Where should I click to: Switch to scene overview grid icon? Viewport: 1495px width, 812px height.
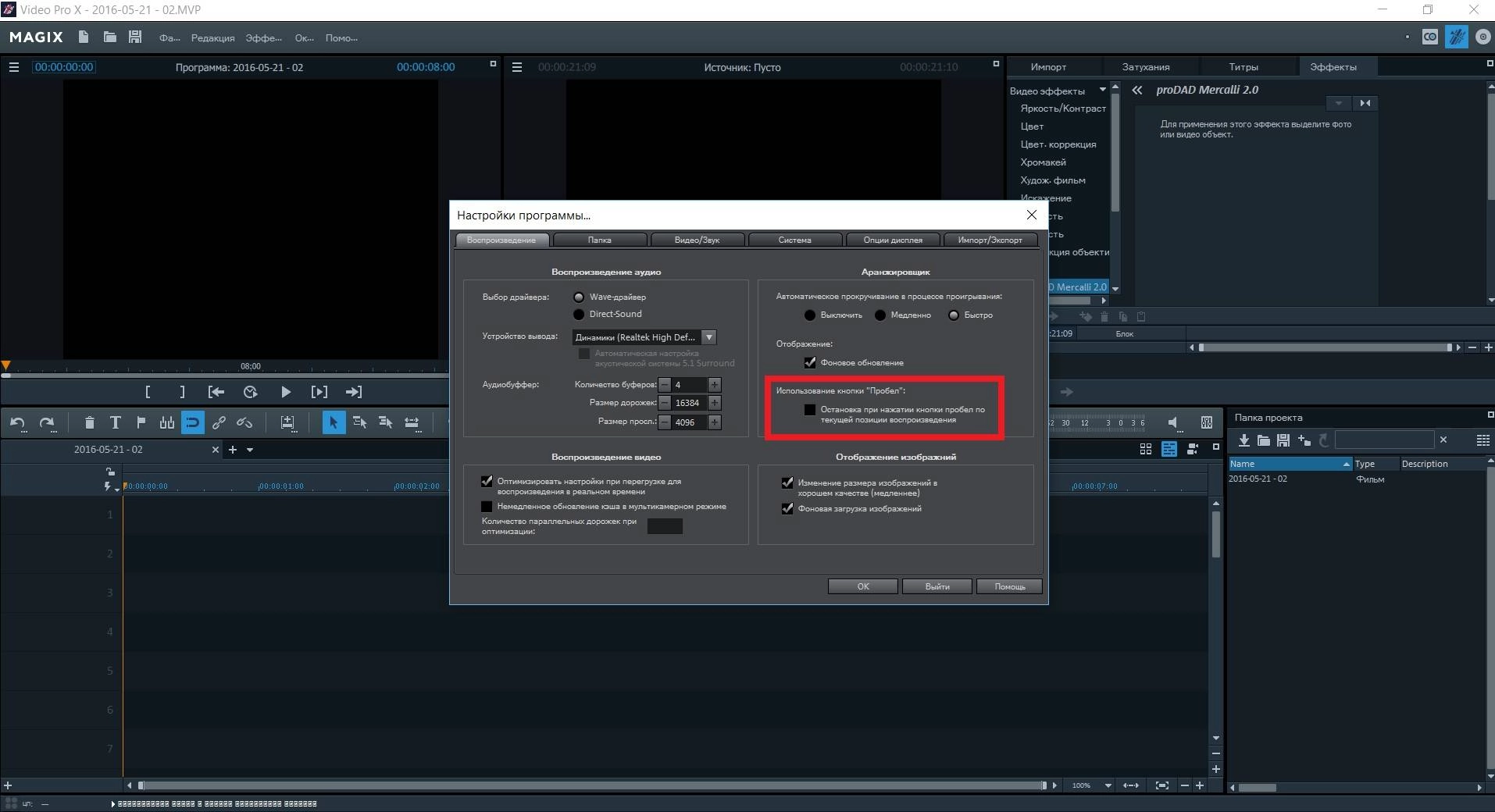coord(1146,449)
